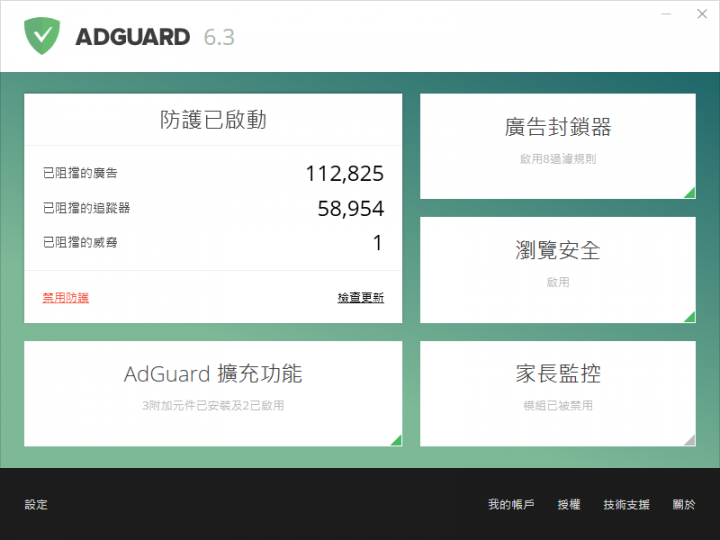This screenshot has width=720, height=540.
Task: Click the blocked trackers count 58,954
Action: pyautogui.click(x=351, y=208)
